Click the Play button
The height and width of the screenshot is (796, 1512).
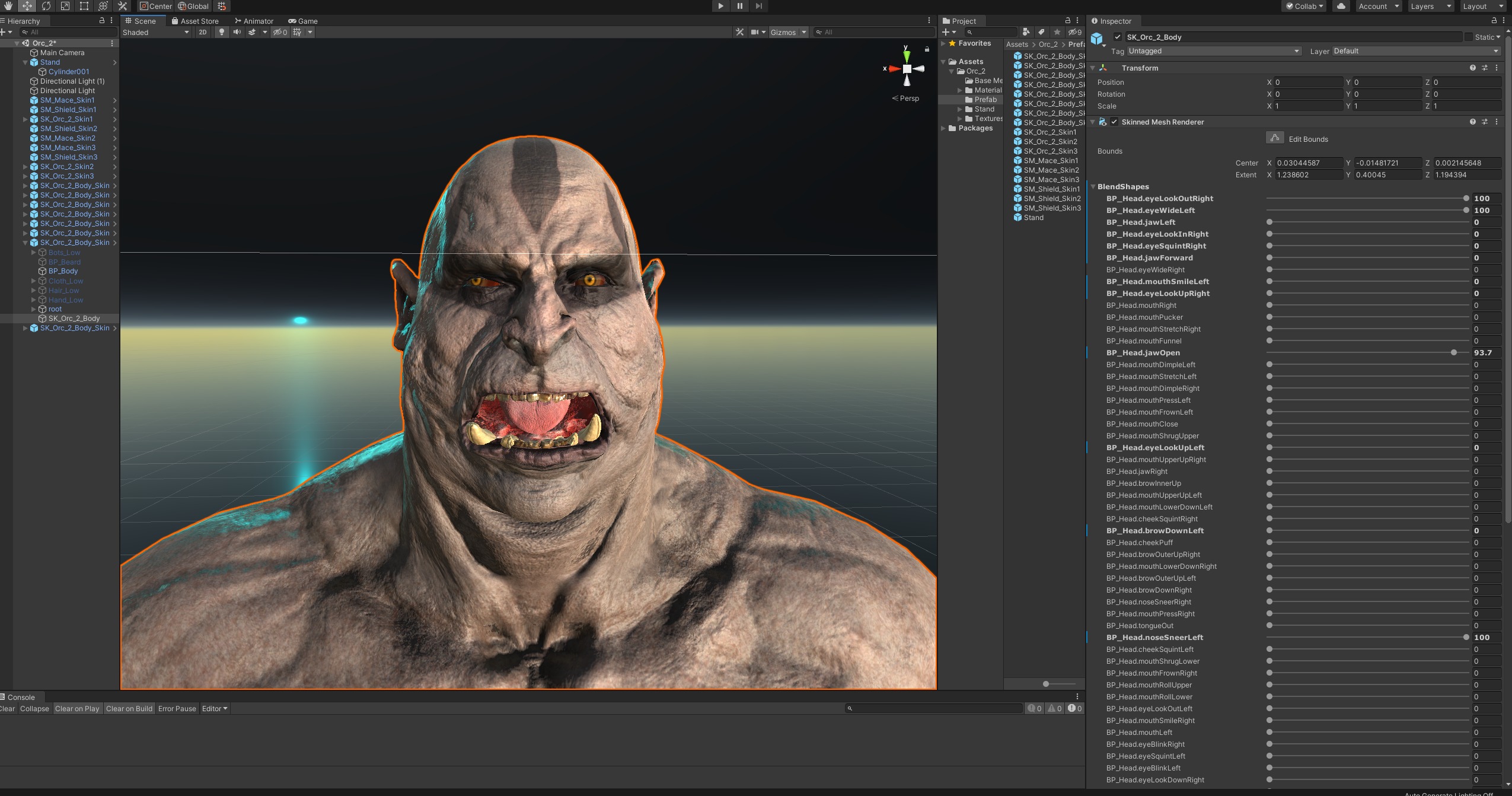[720, 6]
